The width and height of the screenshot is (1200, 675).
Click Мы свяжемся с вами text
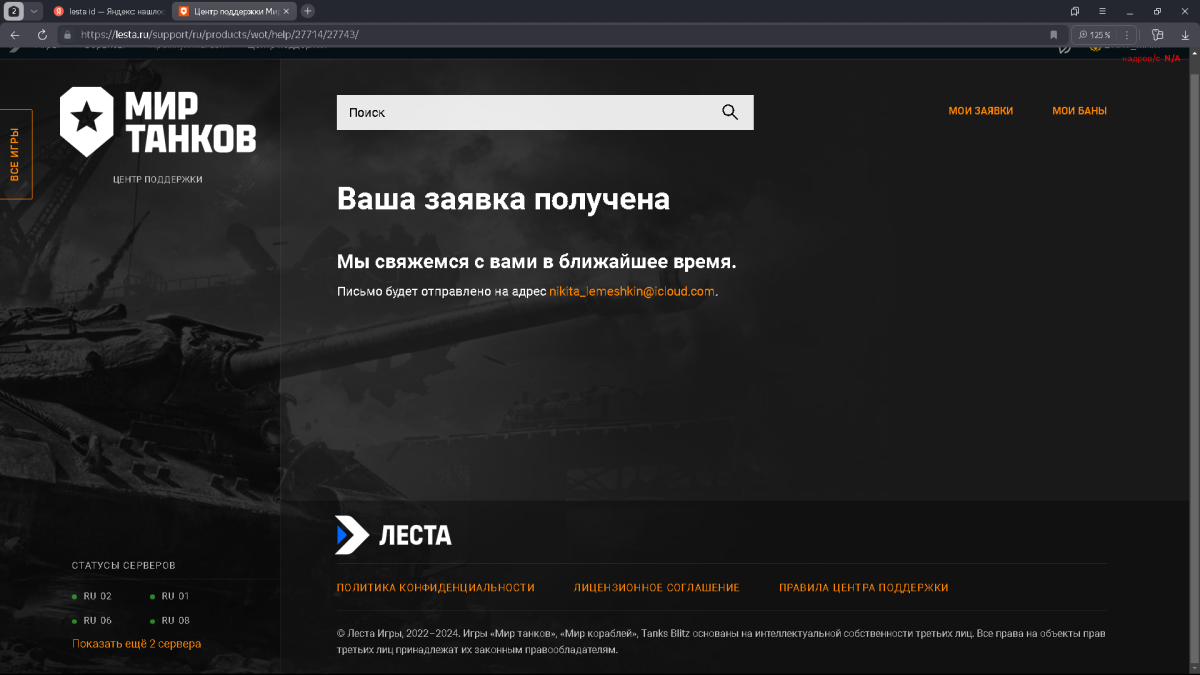click(x=536, y=262)
